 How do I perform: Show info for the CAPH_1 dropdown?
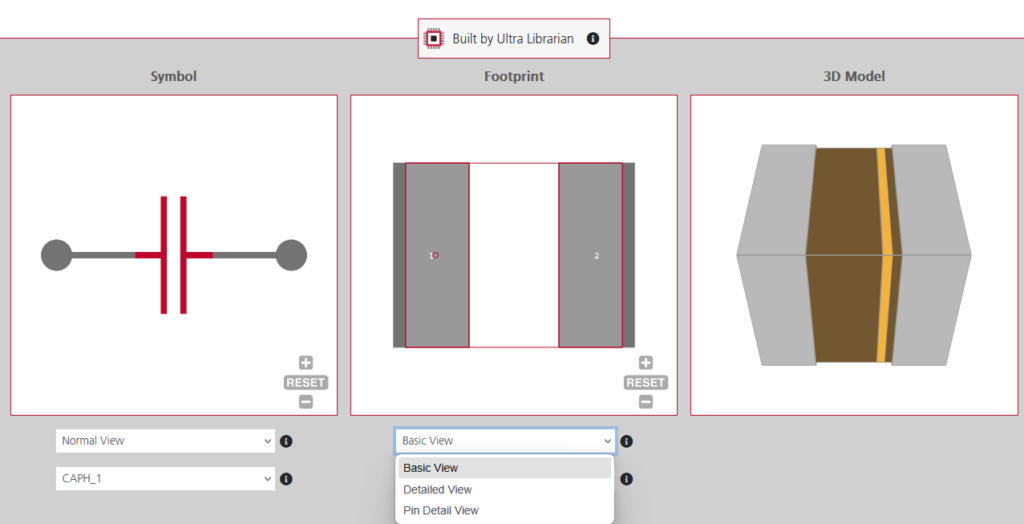286,479
